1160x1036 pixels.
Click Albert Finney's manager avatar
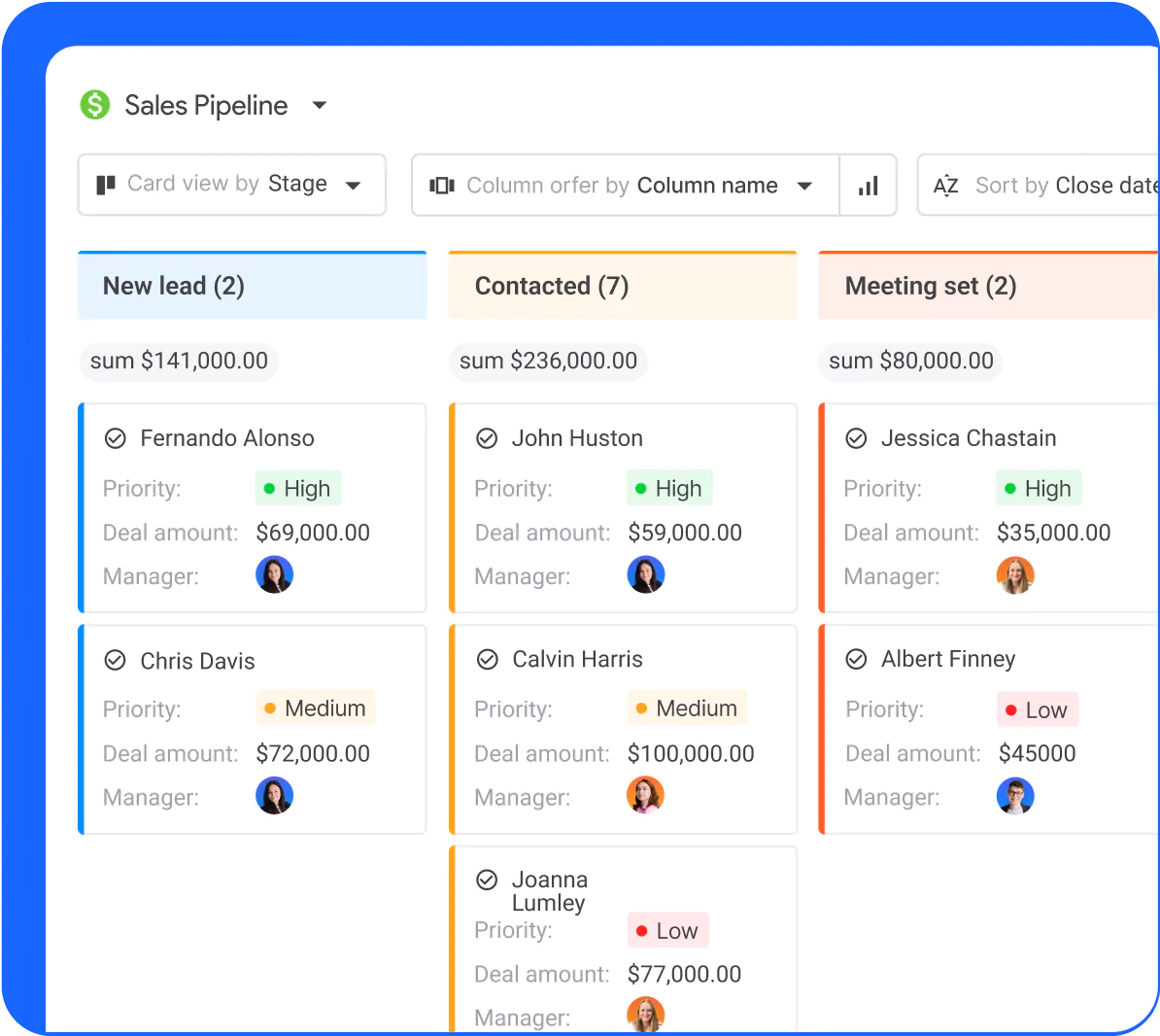(x=1015, y=796)
